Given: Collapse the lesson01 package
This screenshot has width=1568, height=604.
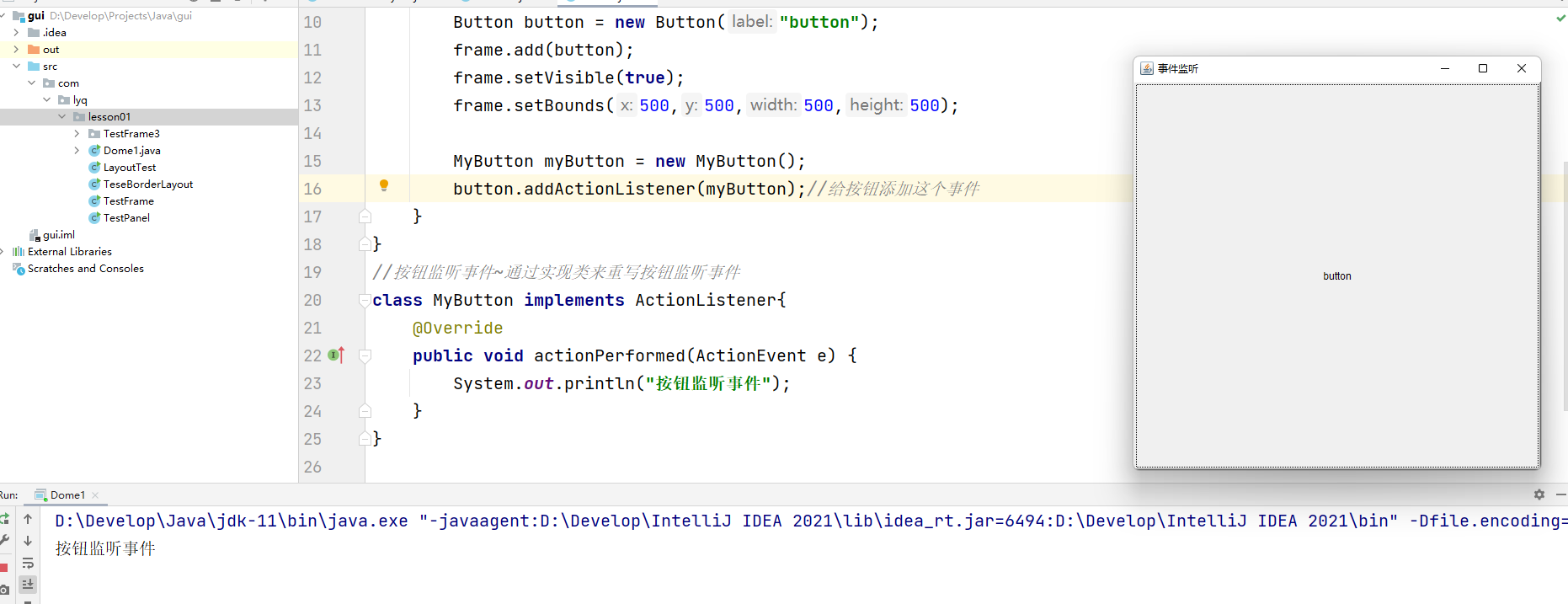Looking at the screenshot, I should tap(61, 116).
